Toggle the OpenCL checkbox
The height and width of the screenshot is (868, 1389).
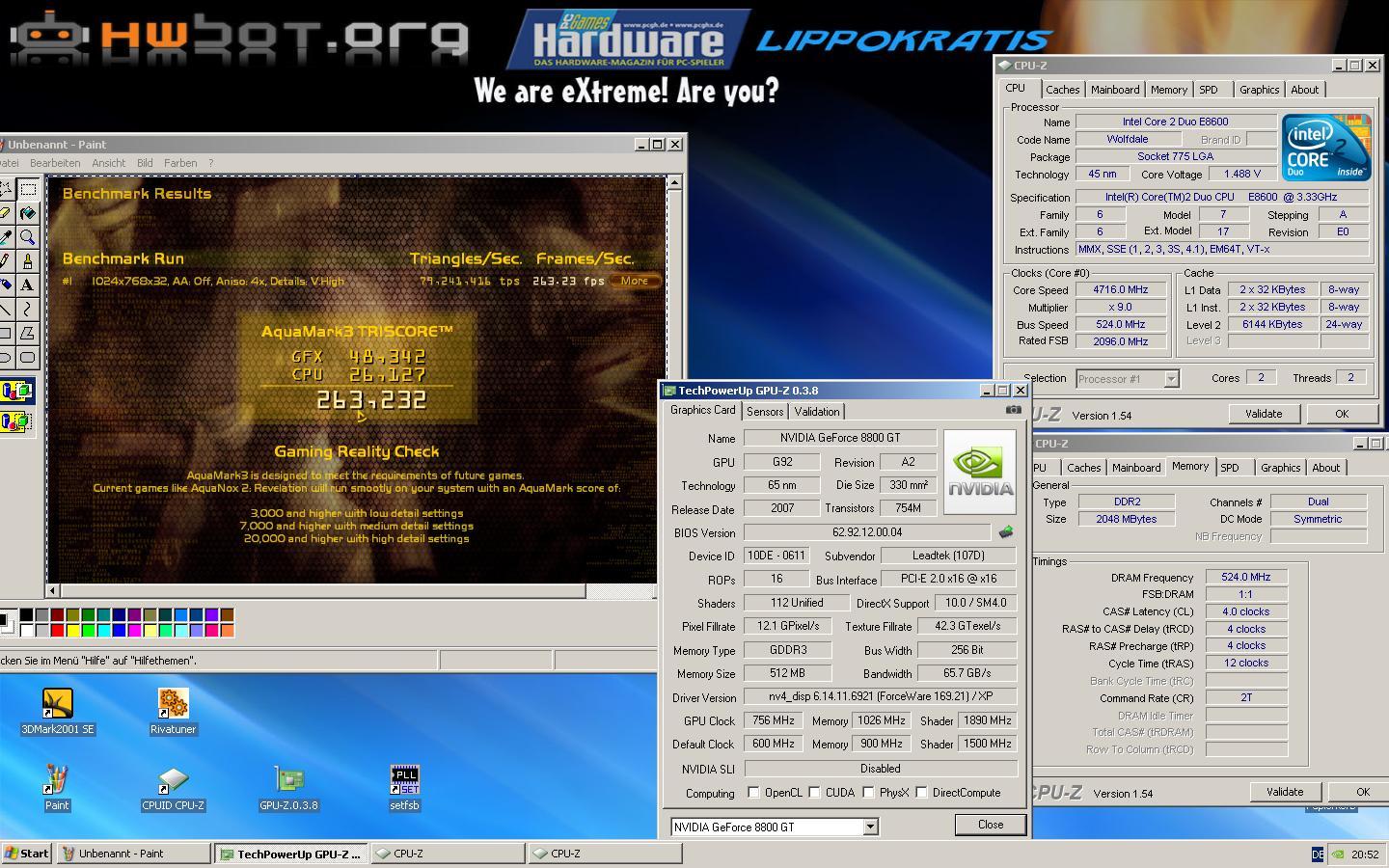(753, 793)
